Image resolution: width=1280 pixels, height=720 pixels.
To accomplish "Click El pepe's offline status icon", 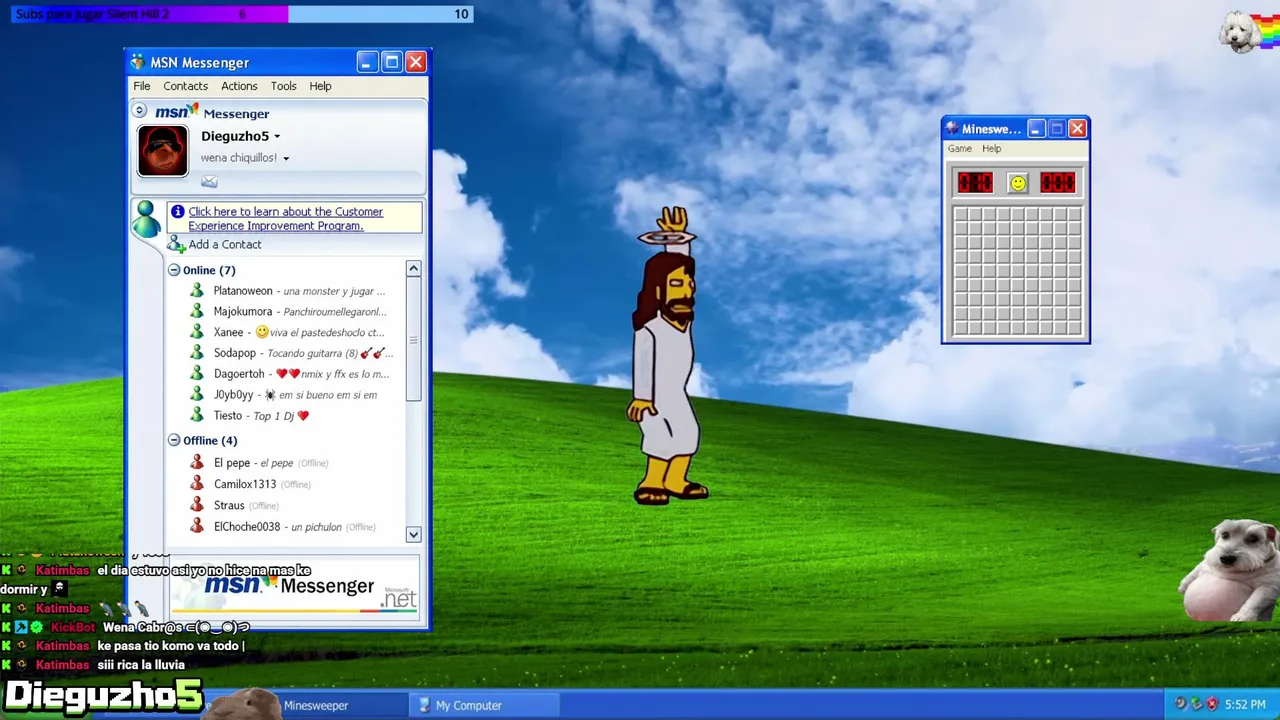I will pyautogui.click(x=197, y=463).
